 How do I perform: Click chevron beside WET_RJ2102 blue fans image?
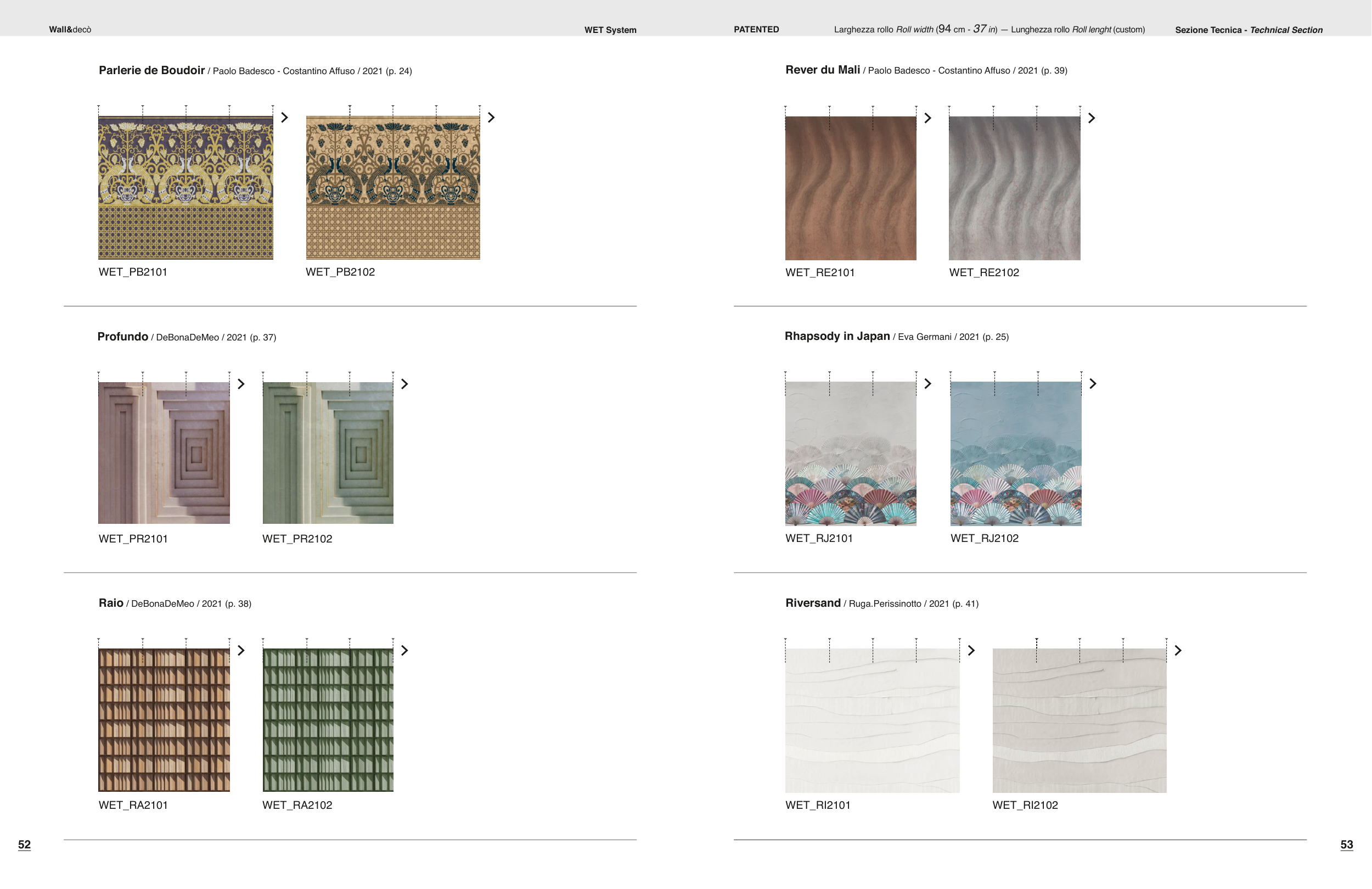(x=1093, y=384)
